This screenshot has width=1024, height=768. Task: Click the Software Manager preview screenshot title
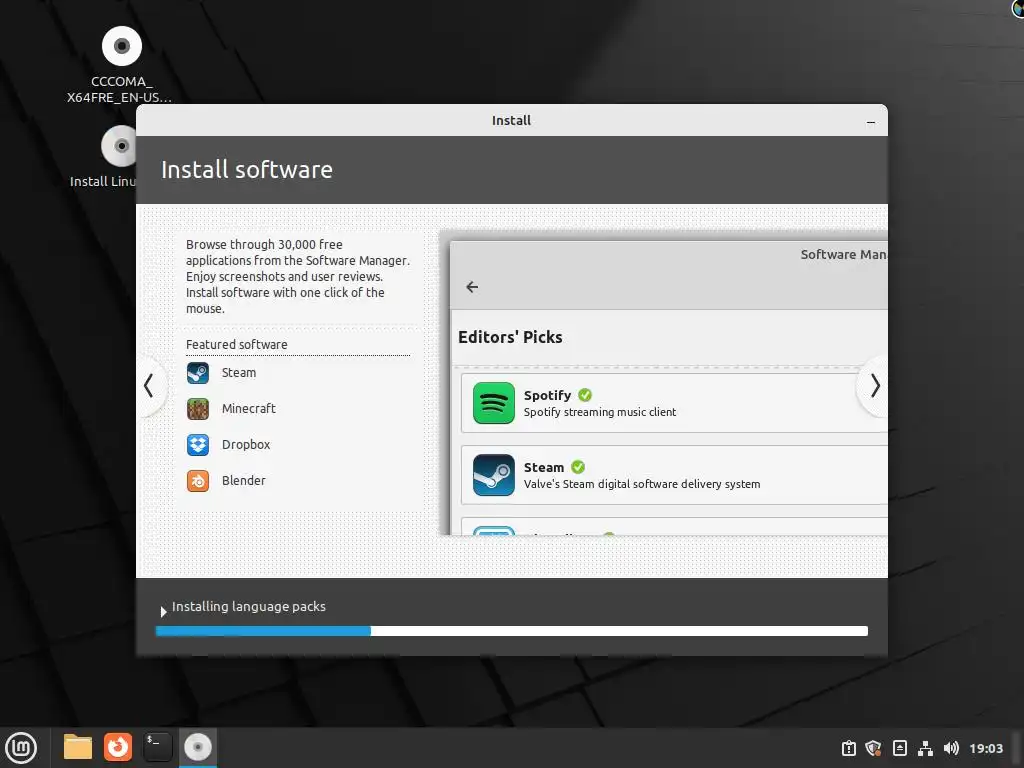click(843, 254)
